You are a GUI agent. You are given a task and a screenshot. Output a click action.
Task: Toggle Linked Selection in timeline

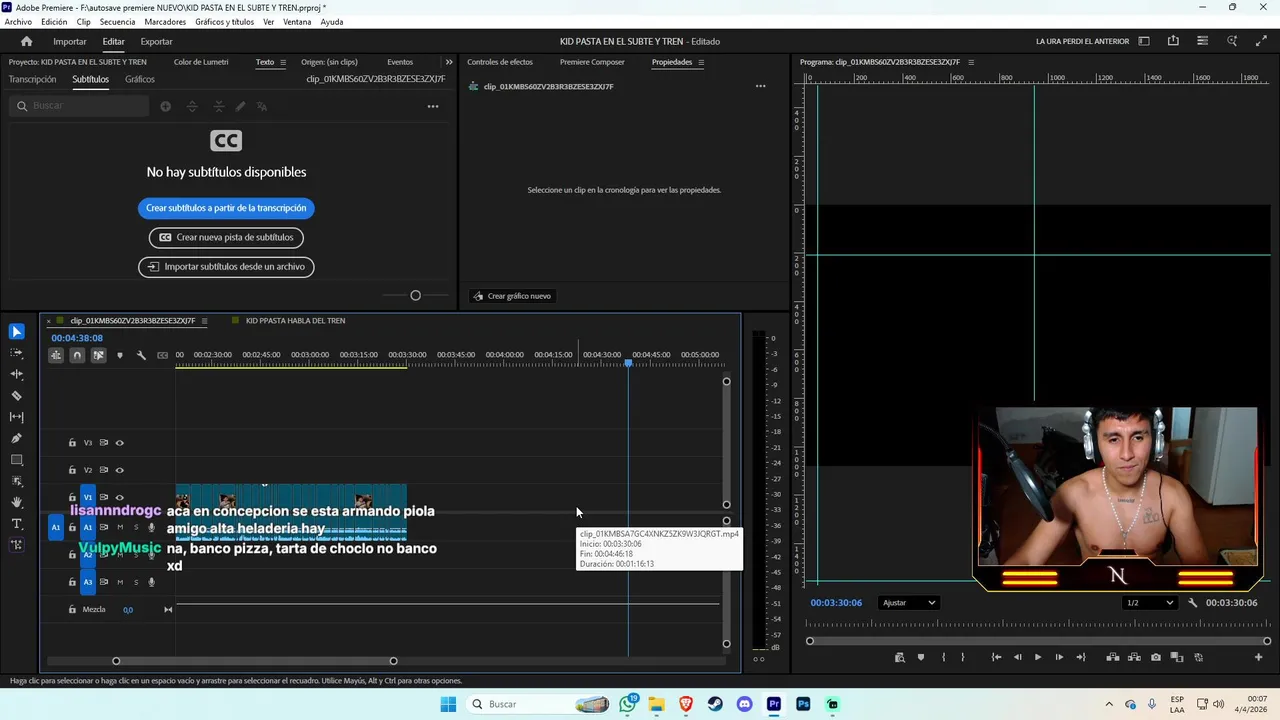[x=98, y=355]
